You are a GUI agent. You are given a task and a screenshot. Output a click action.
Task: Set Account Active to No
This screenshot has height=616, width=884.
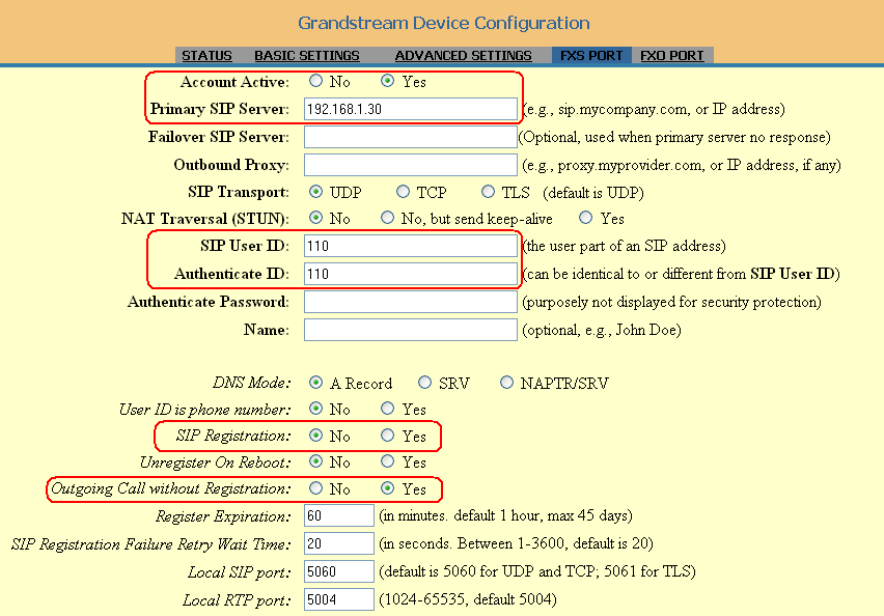(x=316, y=81)
